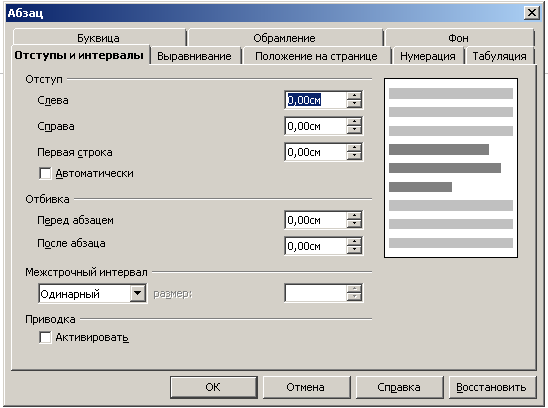Reset values with the Восстановить button
The height and width of the screenshot is (408, 548).
pos(492,387)
